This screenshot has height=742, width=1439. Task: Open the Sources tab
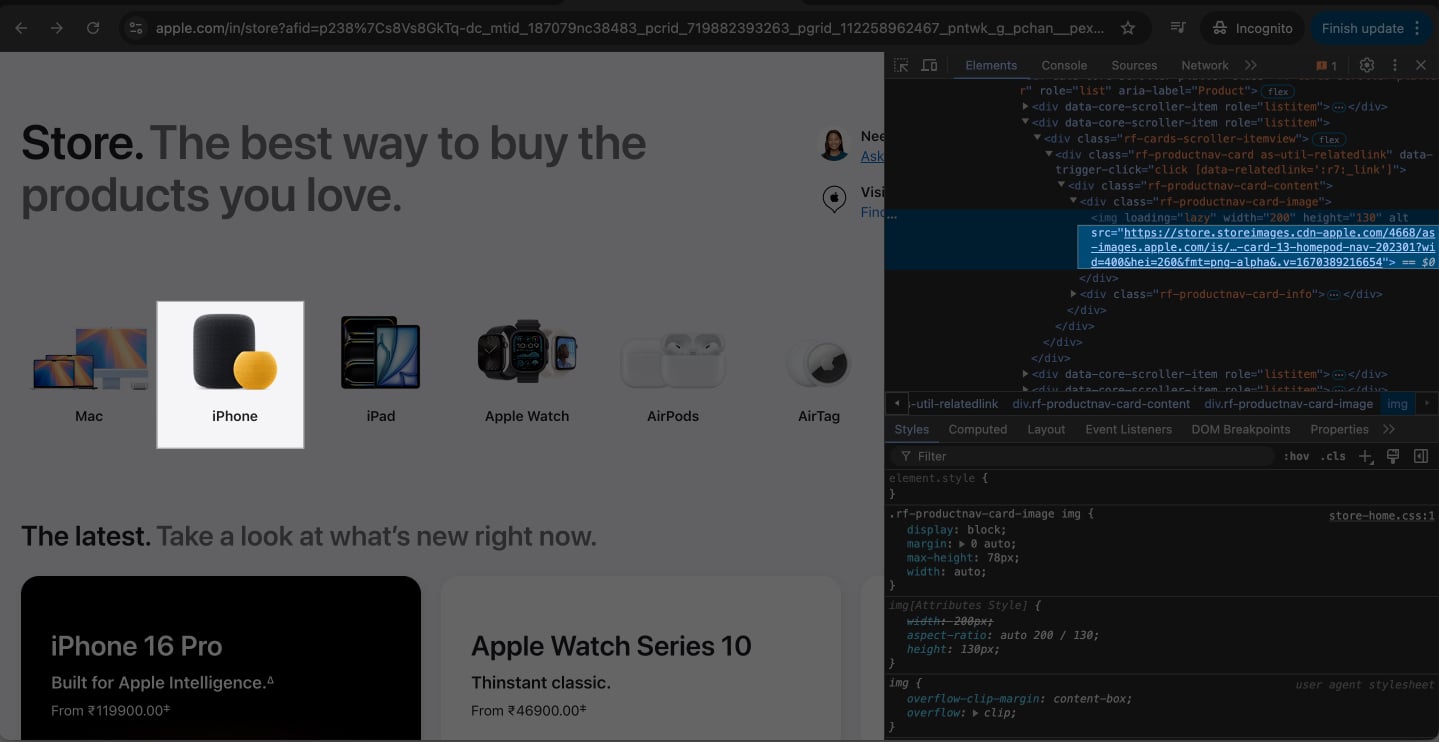[x=1134, y=65]
